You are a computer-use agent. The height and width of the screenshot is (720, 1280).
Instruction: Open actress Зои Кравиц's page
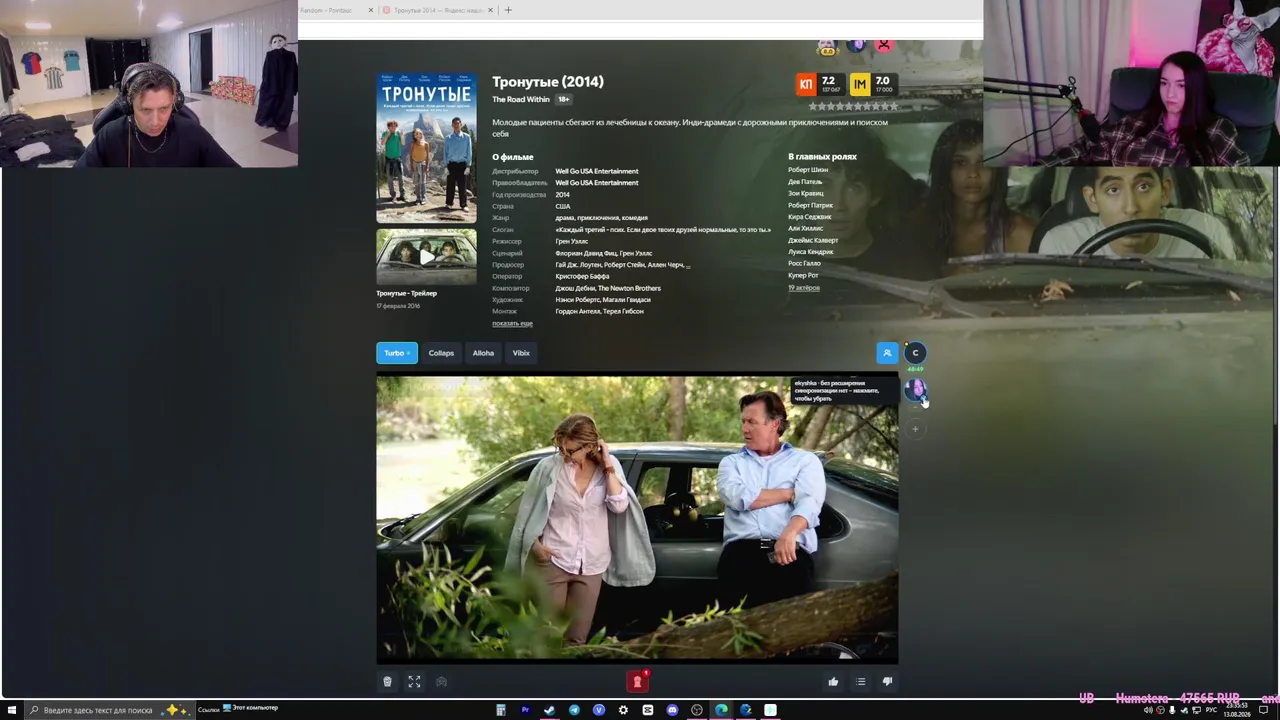806,194
